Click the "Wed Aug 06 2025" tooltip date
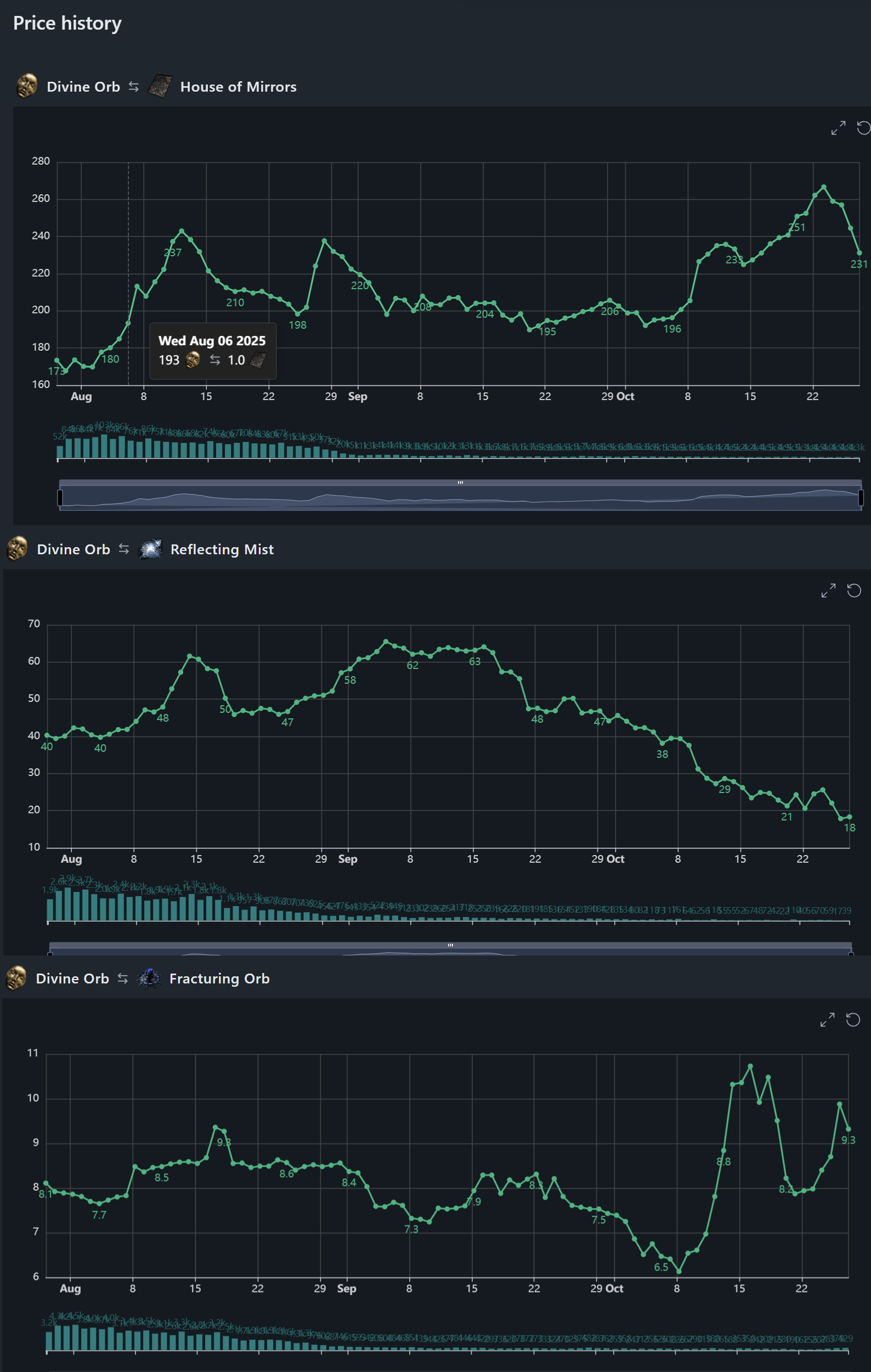The width and height of the screenshot is (871, 1372). pos(212,341)
